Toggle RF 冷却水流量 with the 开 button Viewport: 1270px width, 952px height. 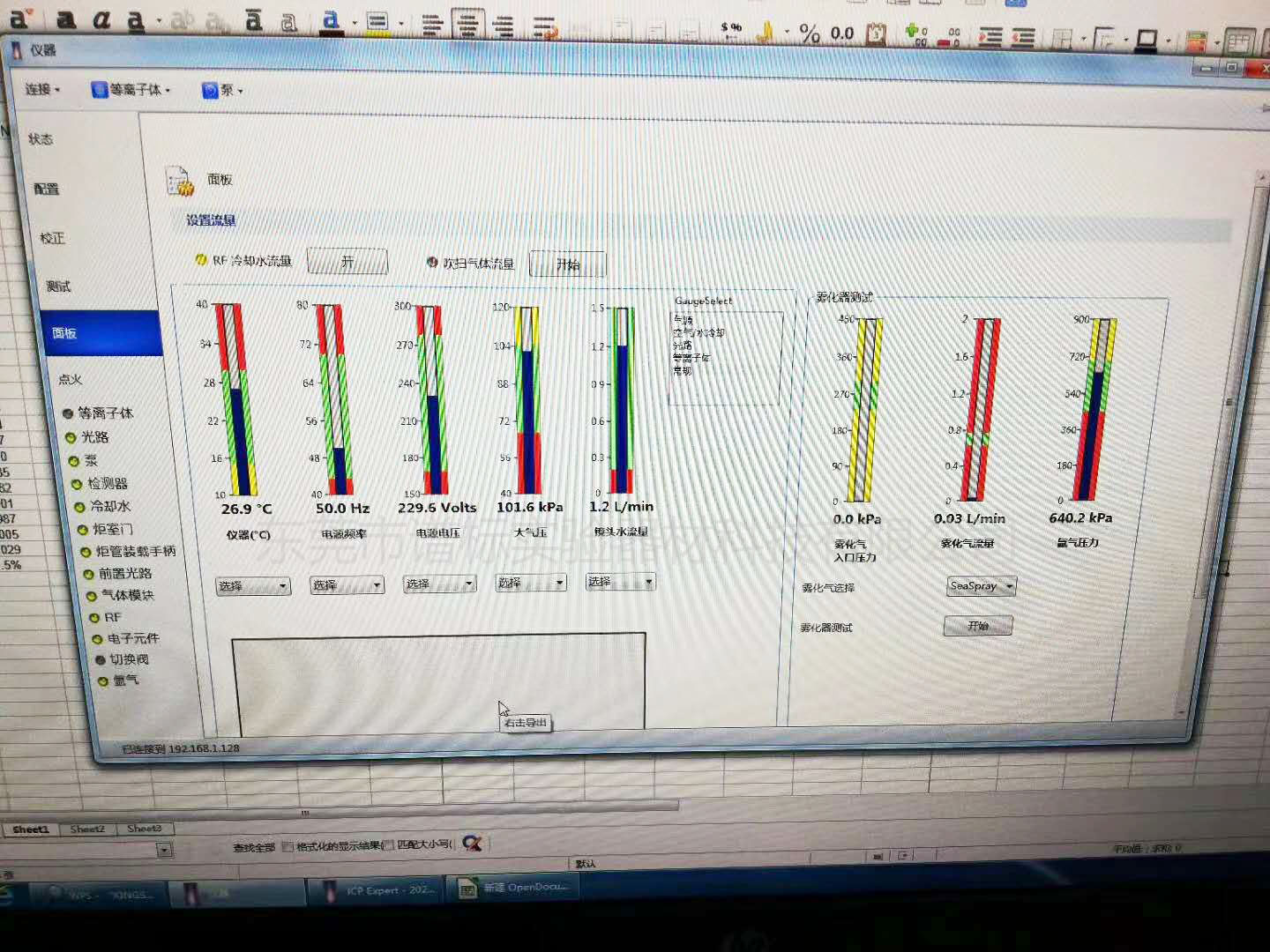tap(347, 262)
